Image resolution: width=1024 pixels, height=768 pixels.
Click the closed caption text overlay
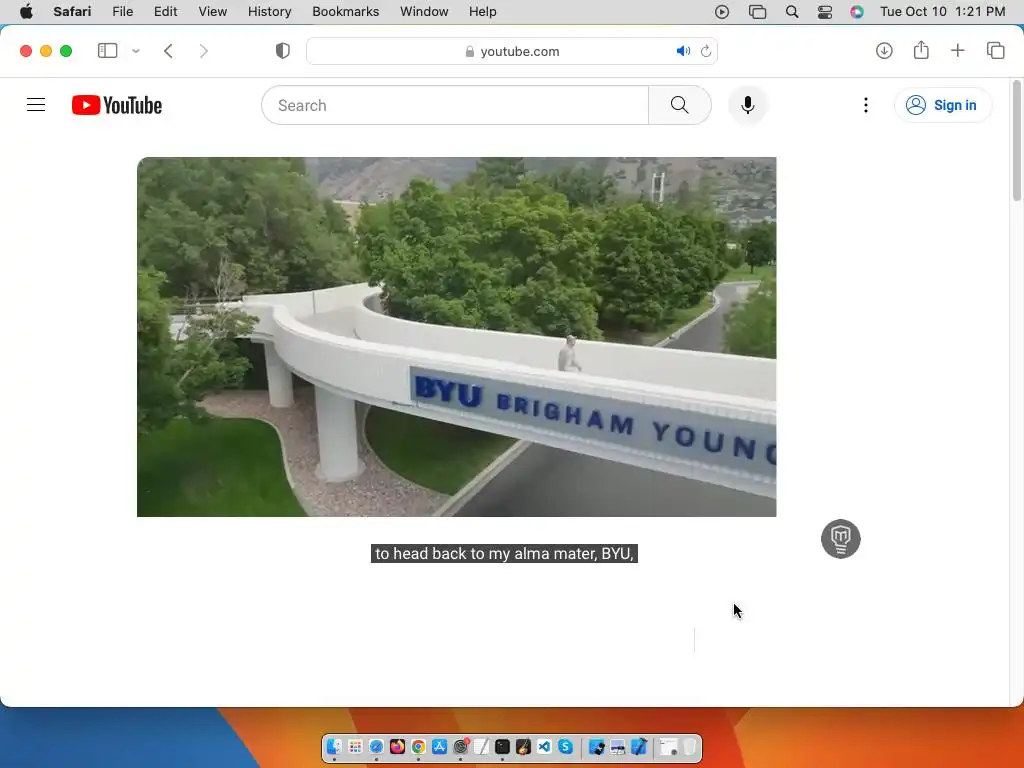[x=504, y=553]
